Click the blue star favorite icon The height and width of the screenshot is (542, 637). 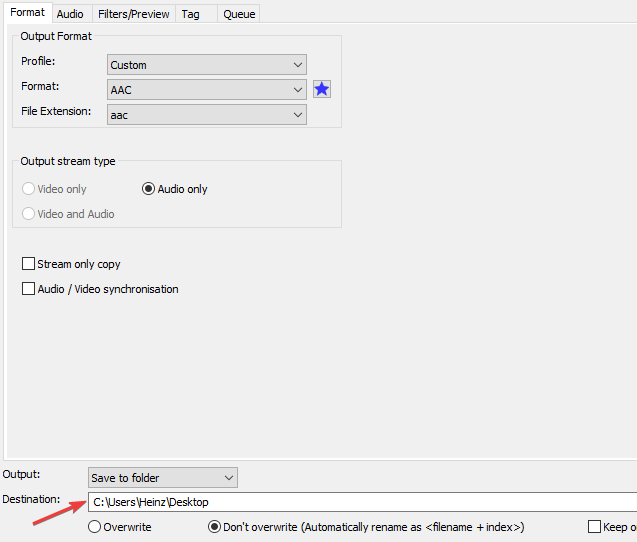(x=321, y=90)
